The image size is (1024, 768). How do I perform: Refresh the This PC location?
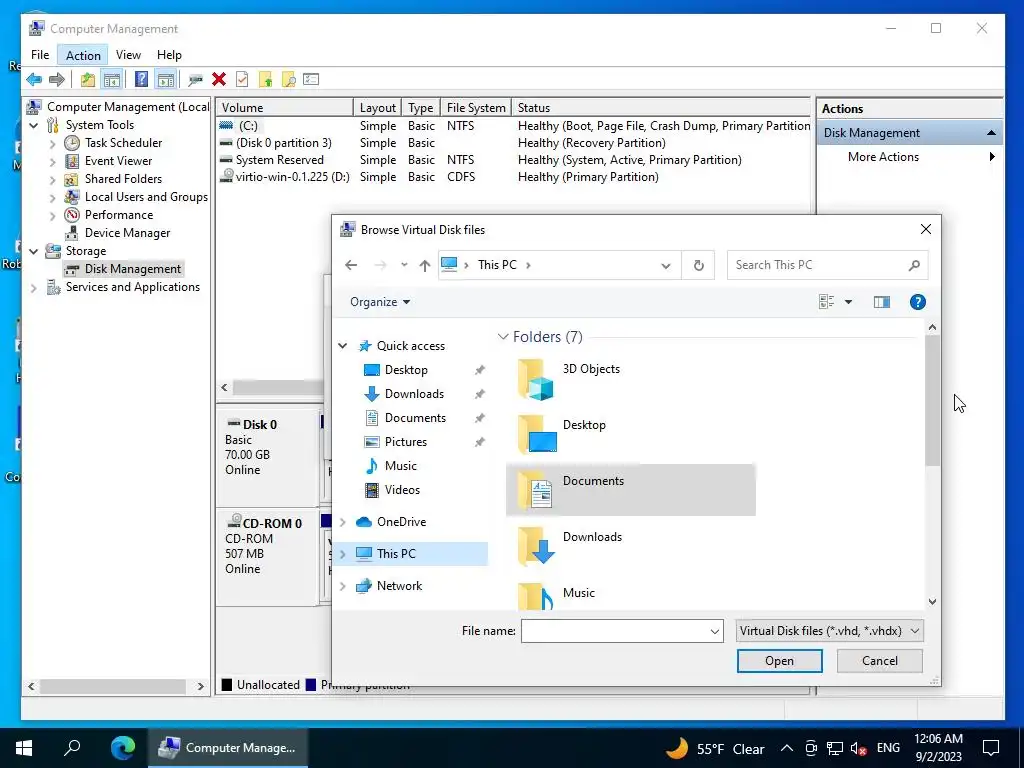pyautogui.click(x=698, y=265)
